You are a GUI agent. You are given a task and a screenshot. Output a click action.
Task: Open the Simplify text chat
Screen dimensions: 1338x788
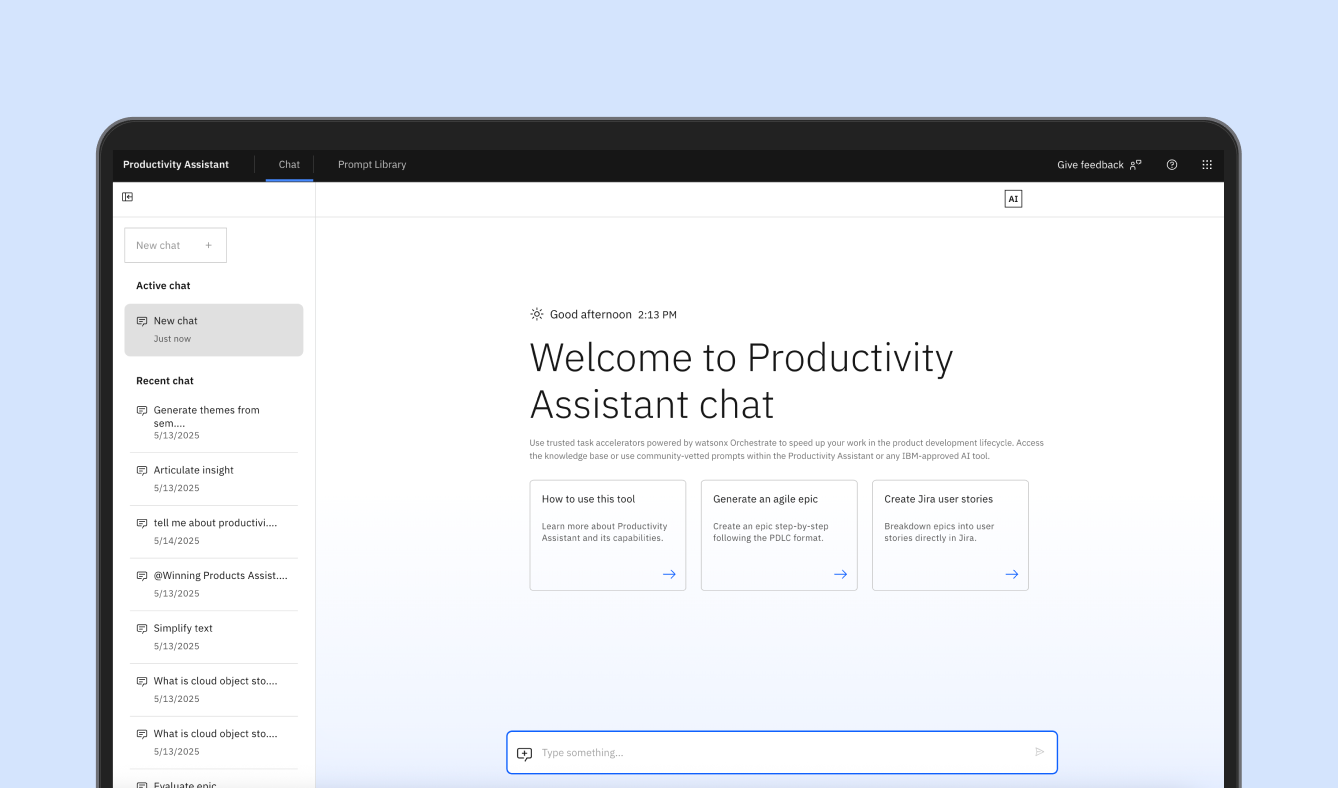(x=214, y=637)
